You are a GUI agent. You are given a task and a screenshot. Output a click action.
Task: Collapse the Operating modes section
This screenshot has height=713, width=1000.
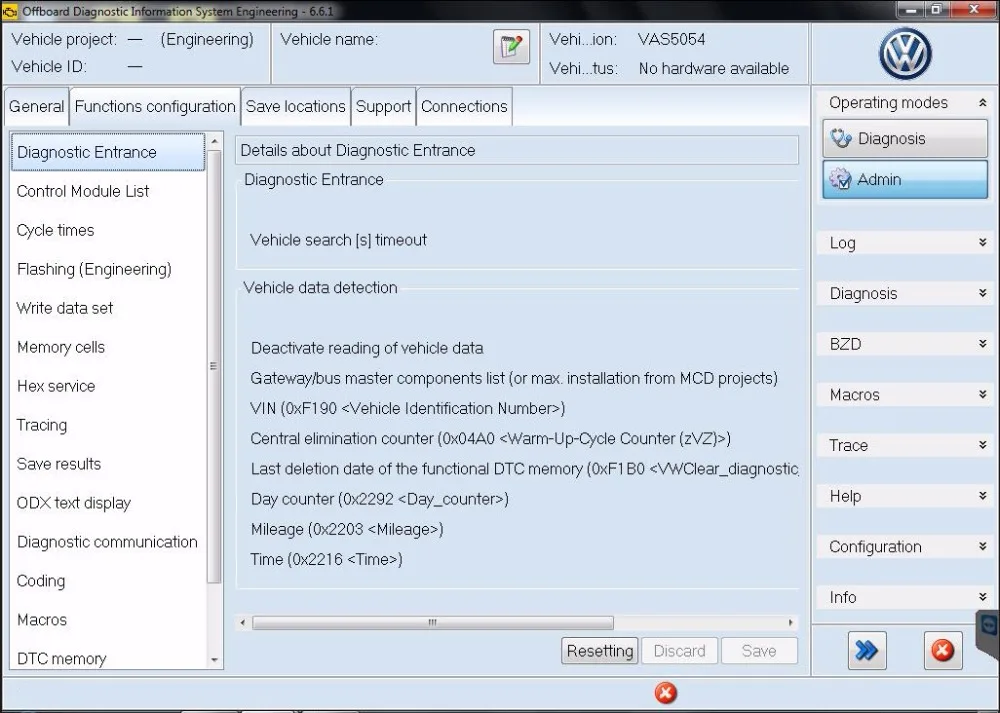point(982,103)
